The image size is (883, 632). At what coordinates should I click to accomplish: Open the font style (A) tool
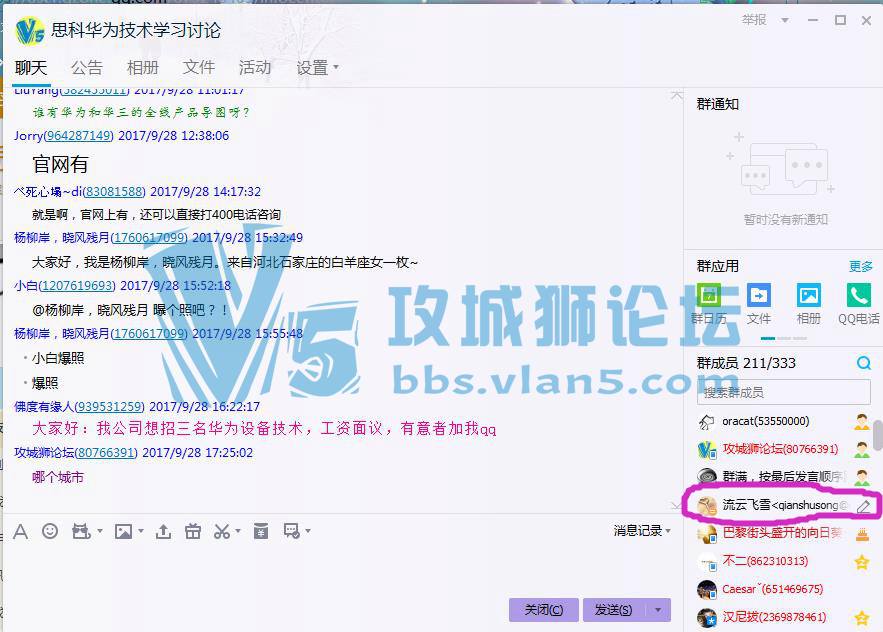(x=20, y=531)
